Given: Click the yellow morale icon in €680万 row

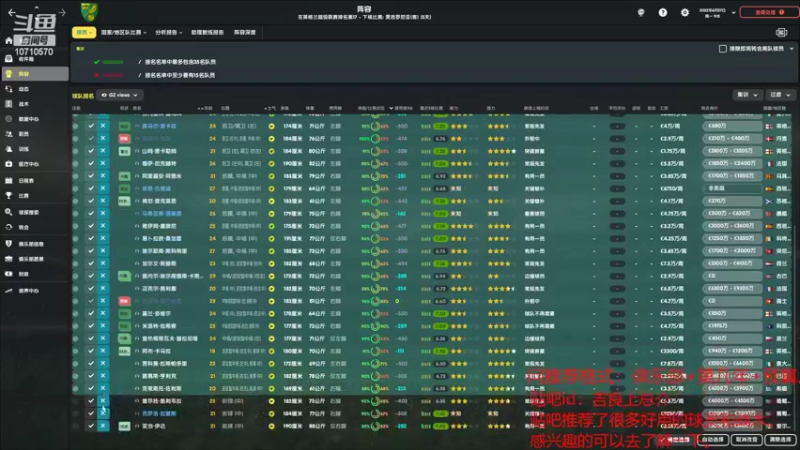Looking at the screenshot, I should coord(271,126).
